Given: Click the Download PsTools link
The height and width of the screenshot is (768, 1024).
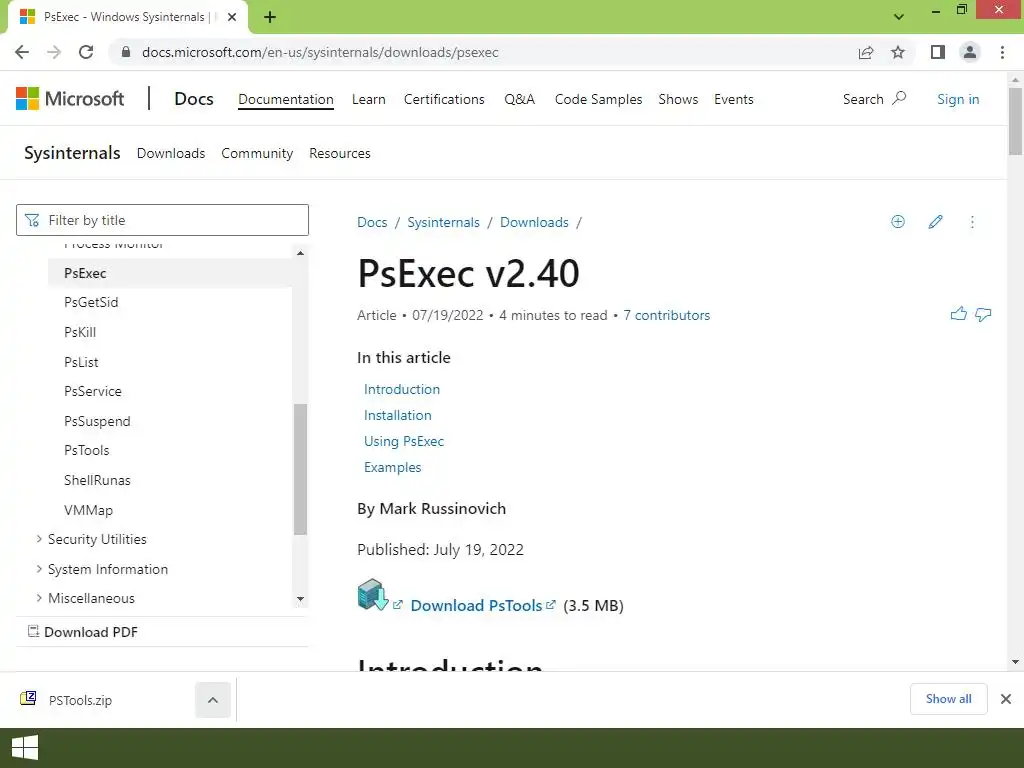Looking at the screenshot, I should tap(476, 605).
